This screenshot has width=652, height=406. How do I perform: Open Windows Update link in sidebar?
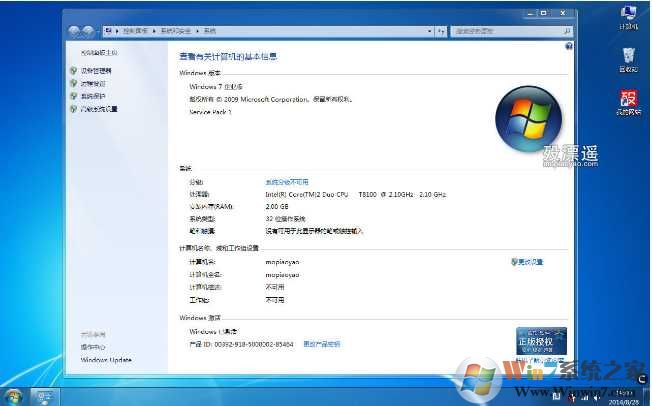click(x=106, y=360)
